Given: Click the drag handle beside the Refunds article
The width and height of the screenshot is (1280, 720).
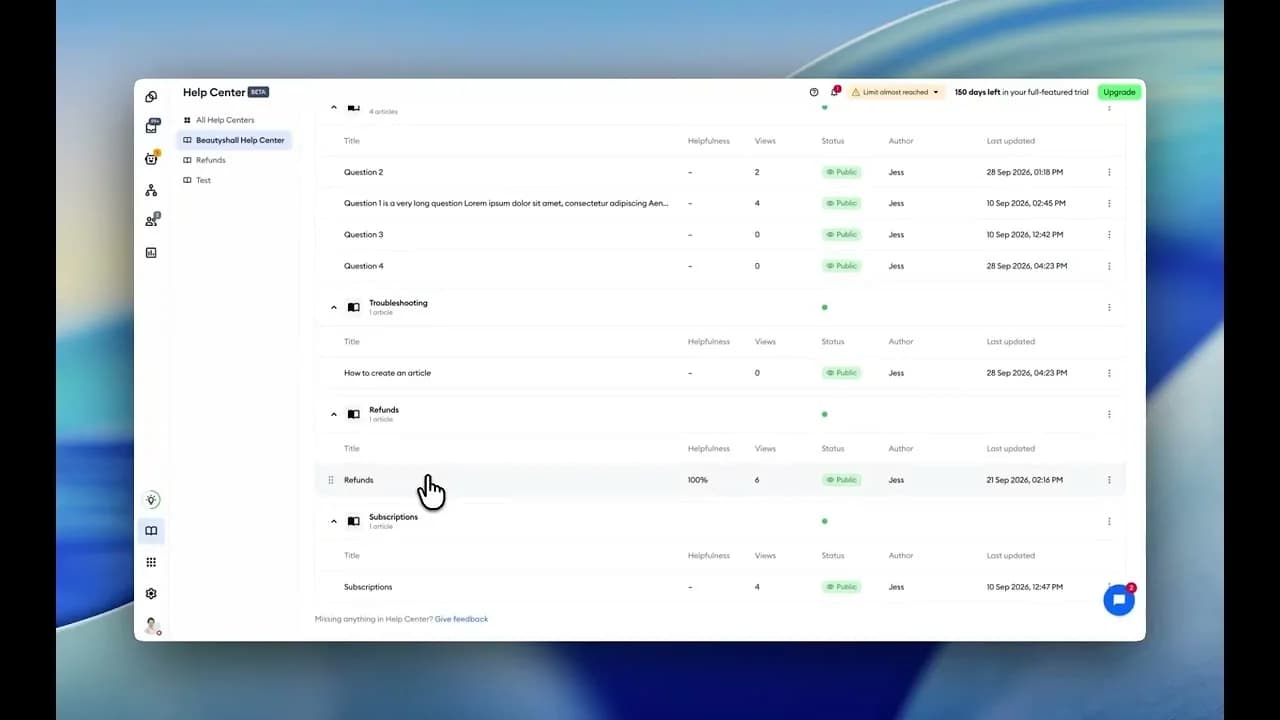Looking at the screenshot, I should (331, 480).
